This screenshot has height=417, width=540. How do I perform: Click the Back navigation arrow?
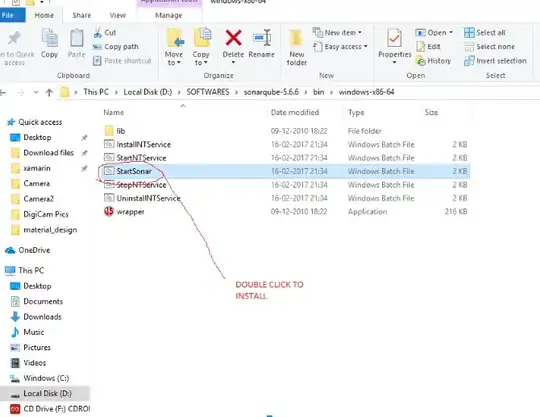[3, 92]
